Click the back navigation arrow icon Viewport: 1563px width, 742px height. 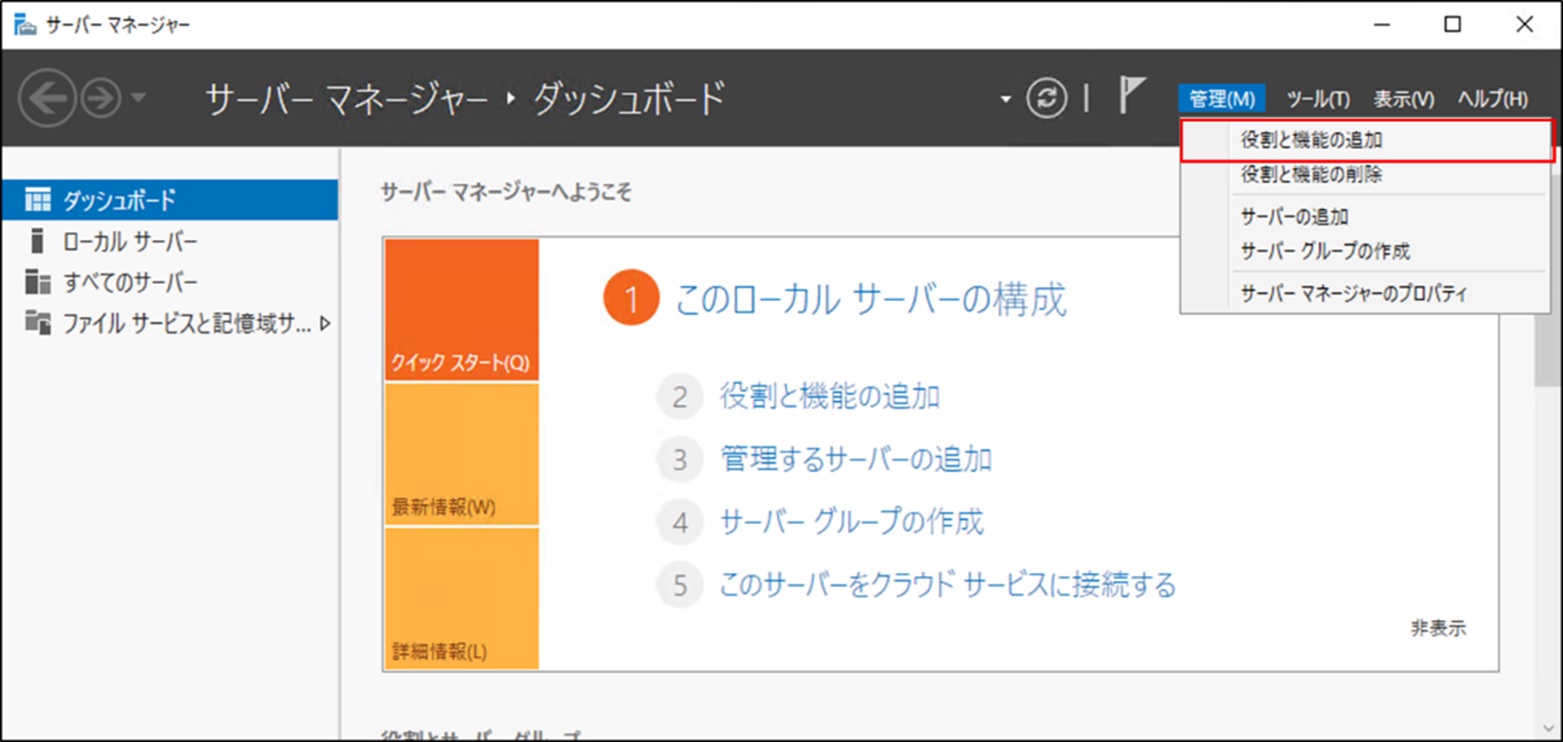47,98
